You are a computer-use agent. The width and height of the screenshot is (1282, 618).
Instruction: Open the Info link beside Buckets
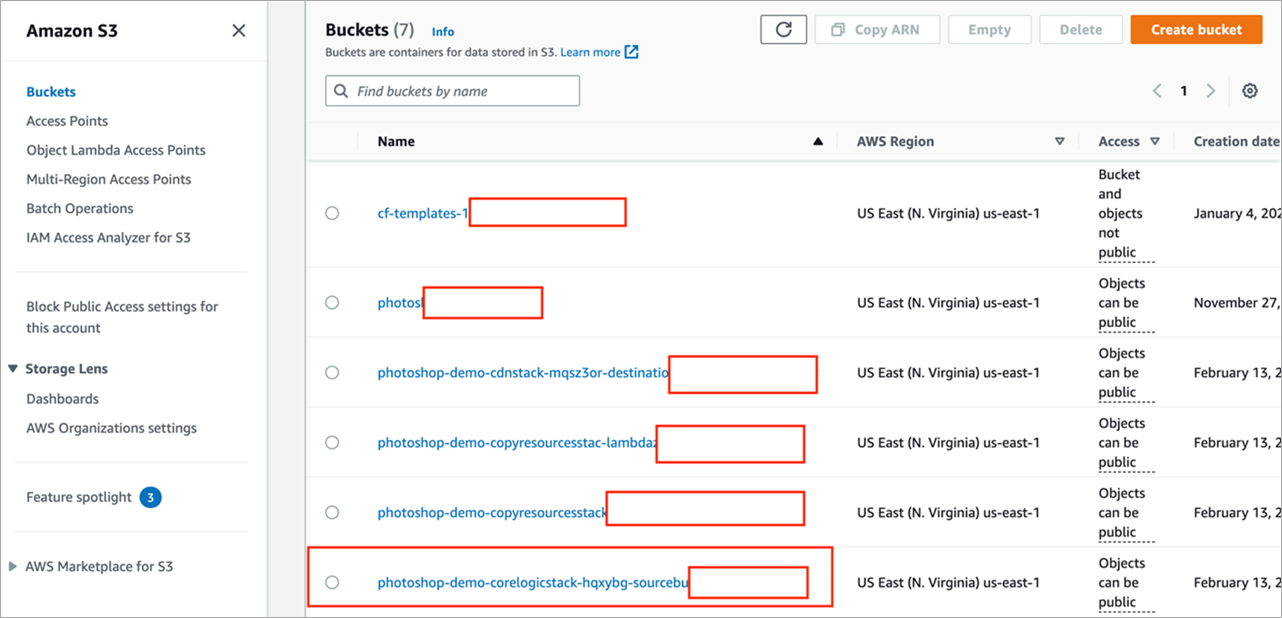(x=443, y=32)
